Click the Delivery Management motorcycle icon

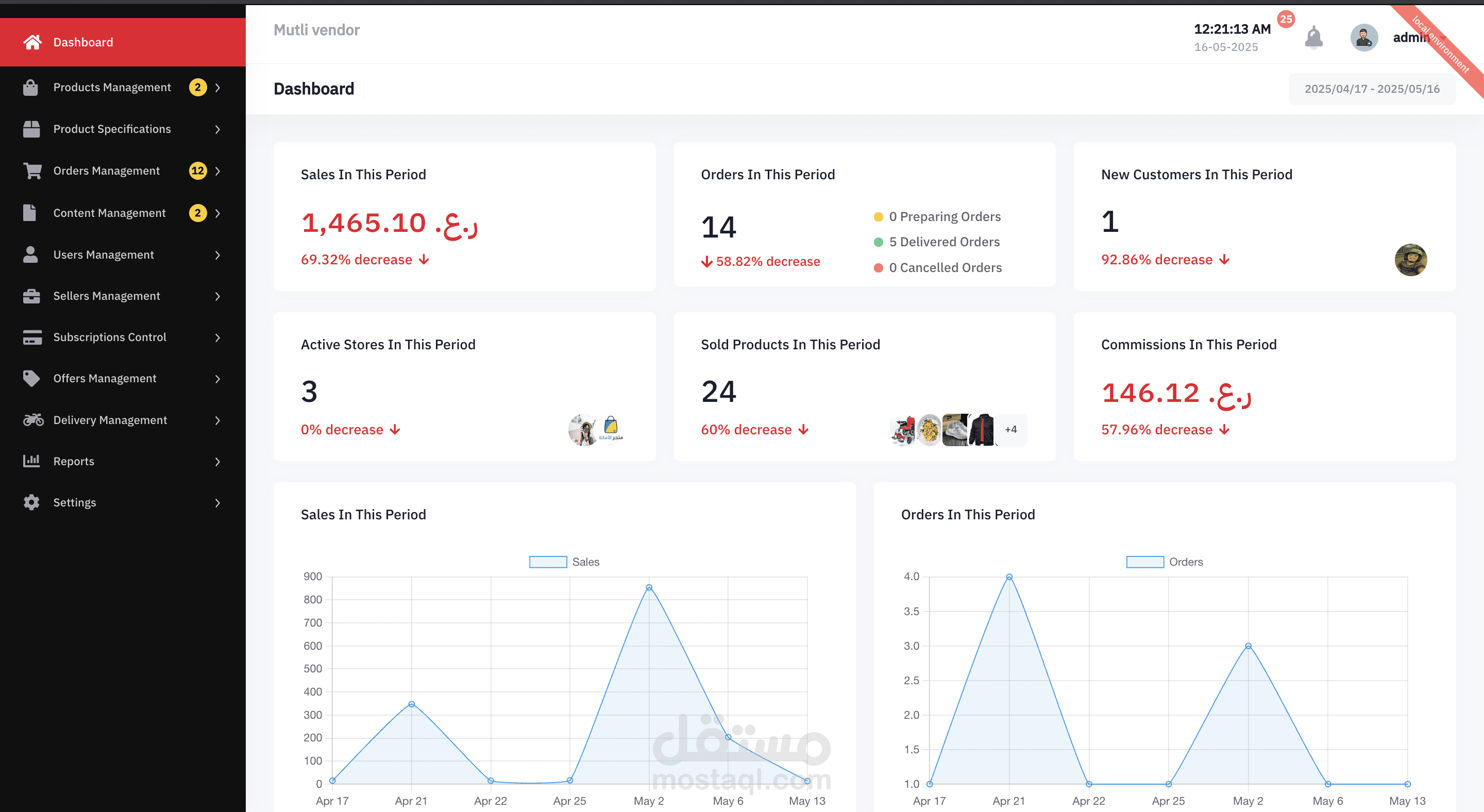click(33, 420)
